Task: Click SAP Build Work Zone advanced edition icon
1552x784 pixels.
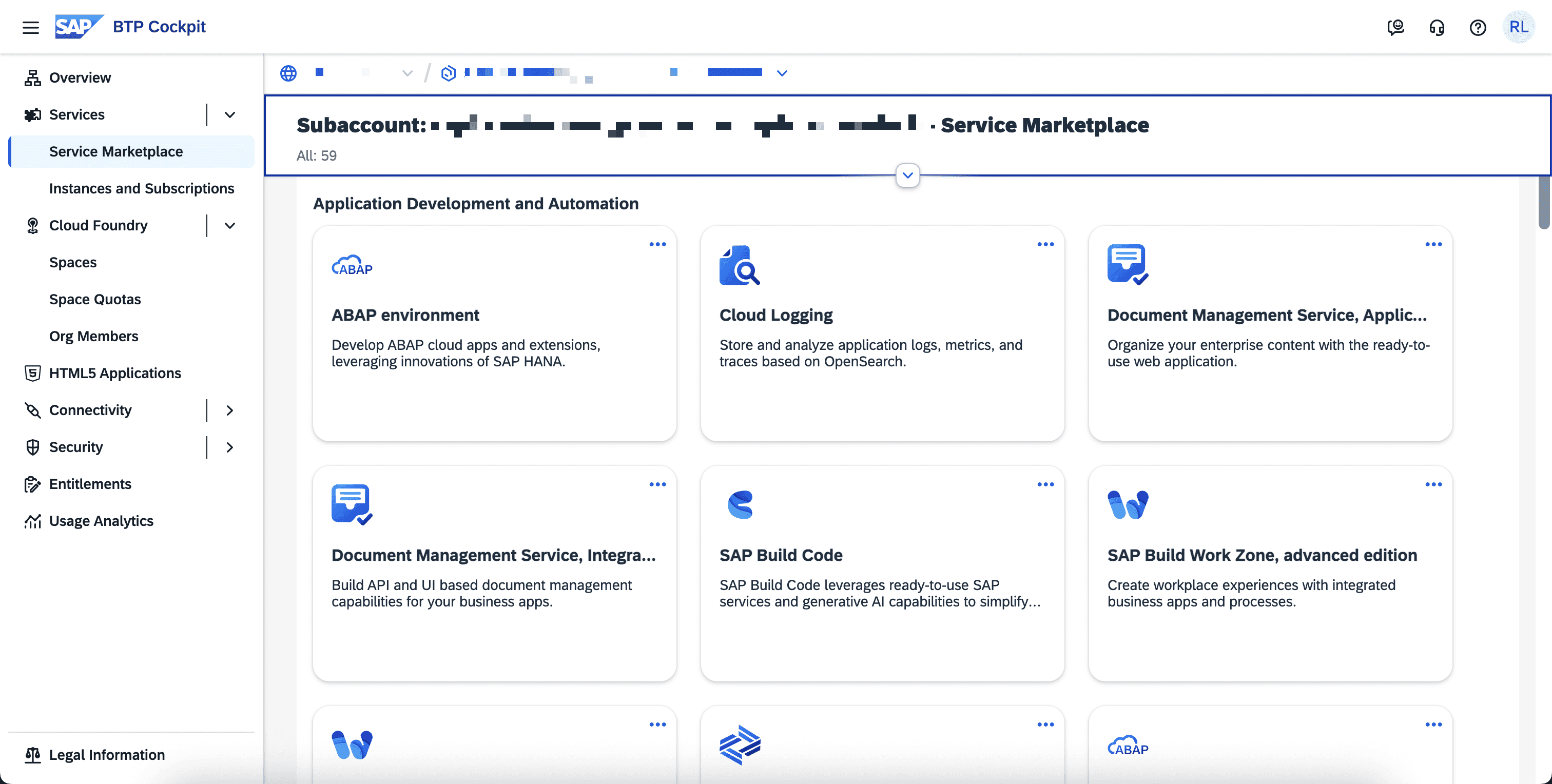Action: tap(1128, 504)
